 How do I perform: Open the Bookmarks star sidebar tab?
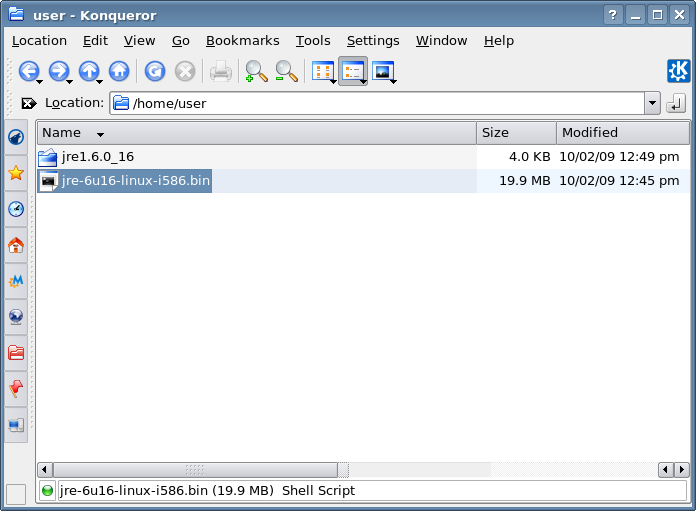click(16, 173)
